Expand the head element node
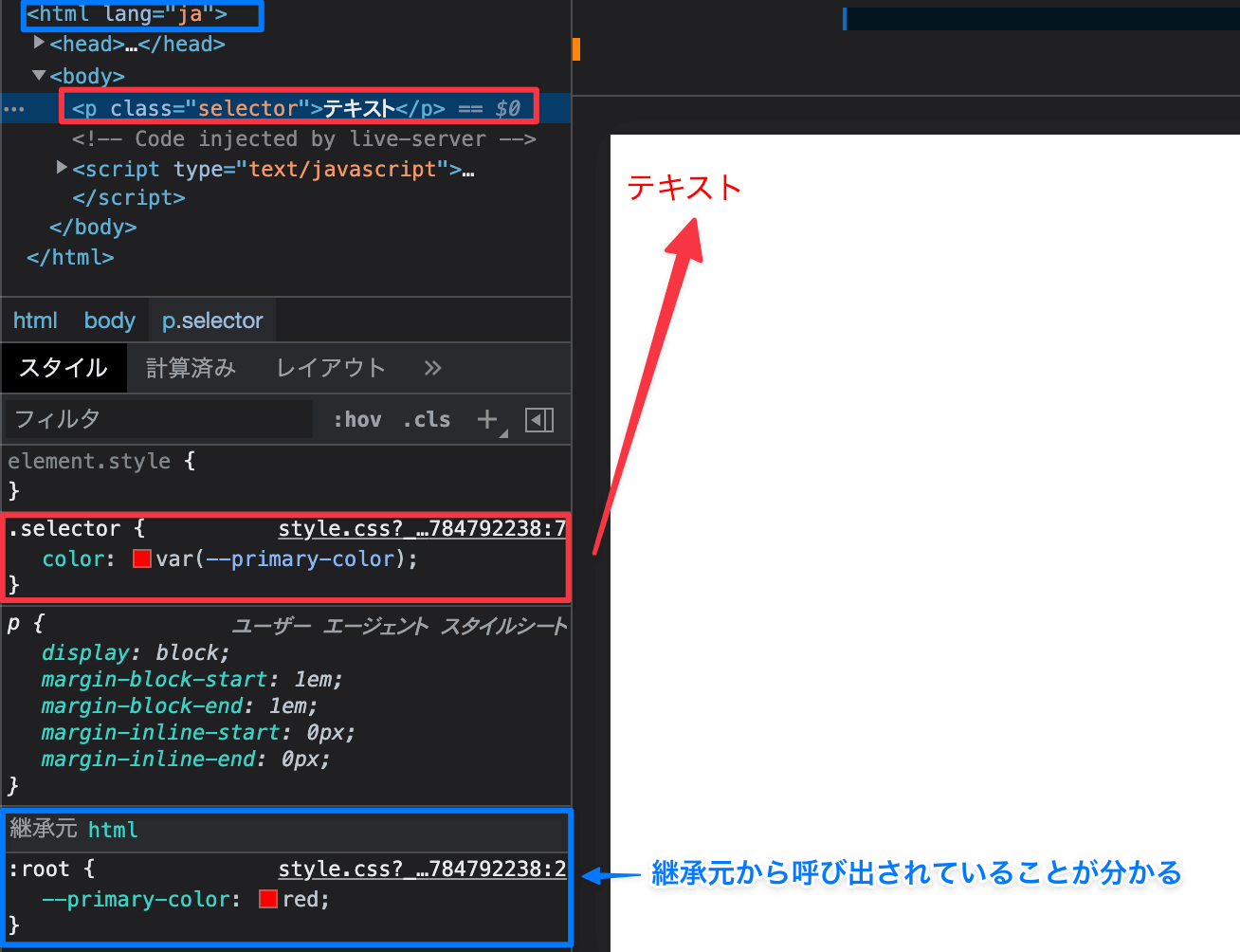The height and width of the screenshot is (952, 1240). pos(39,43)
